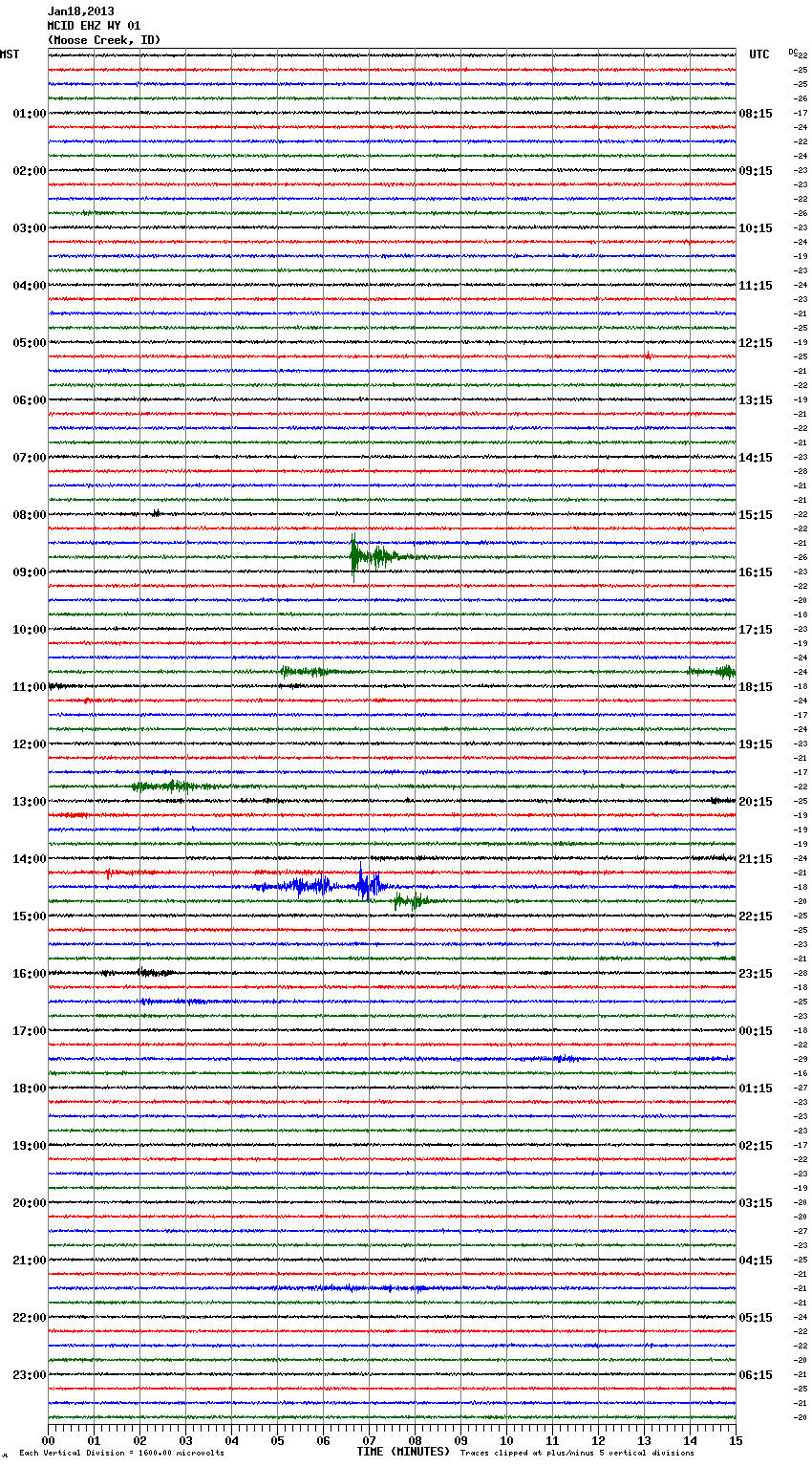Click the UTC timezone header

click(x=759, y=54)
